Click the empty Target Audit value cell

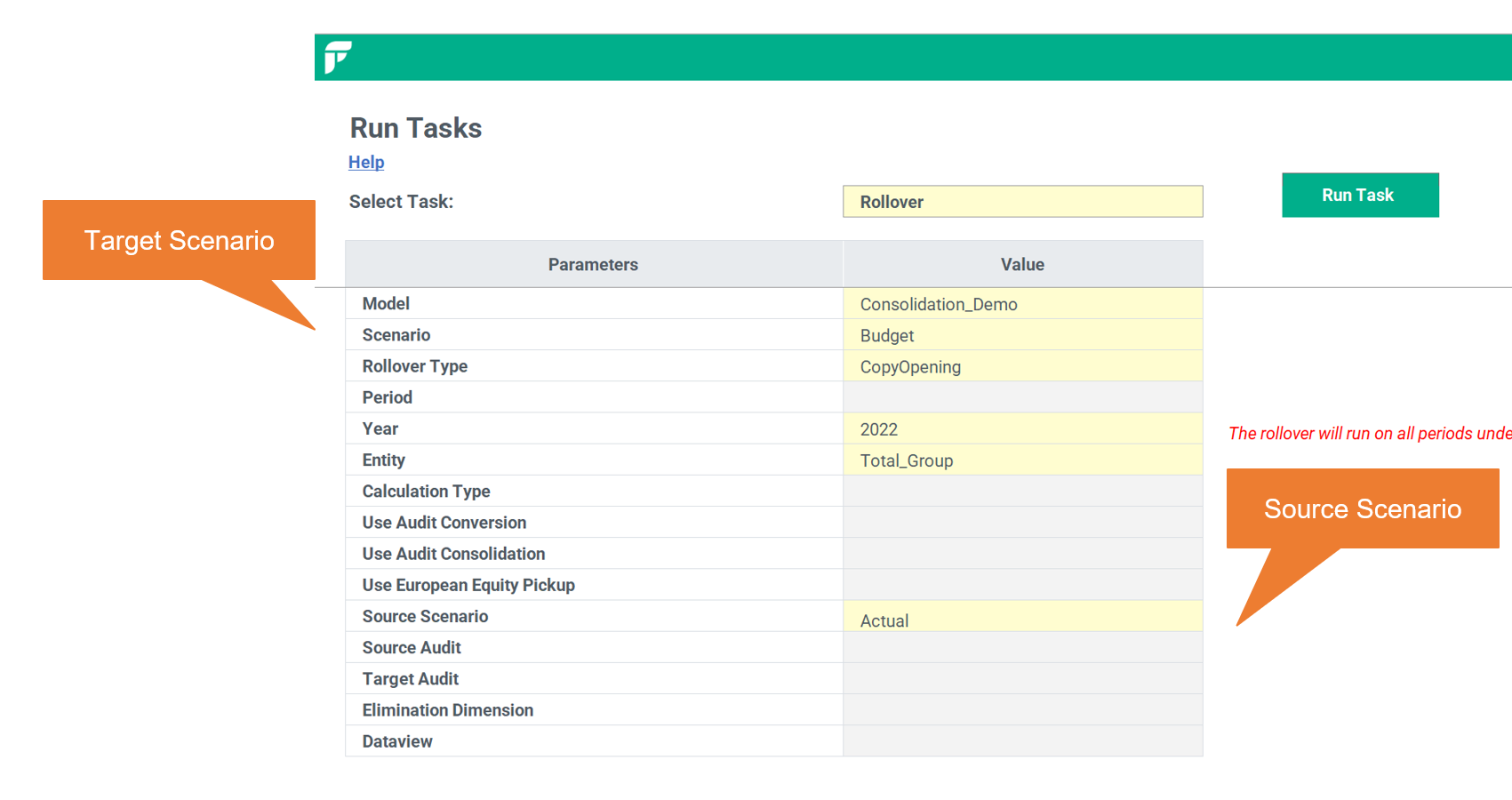[x=1022, y=678]
